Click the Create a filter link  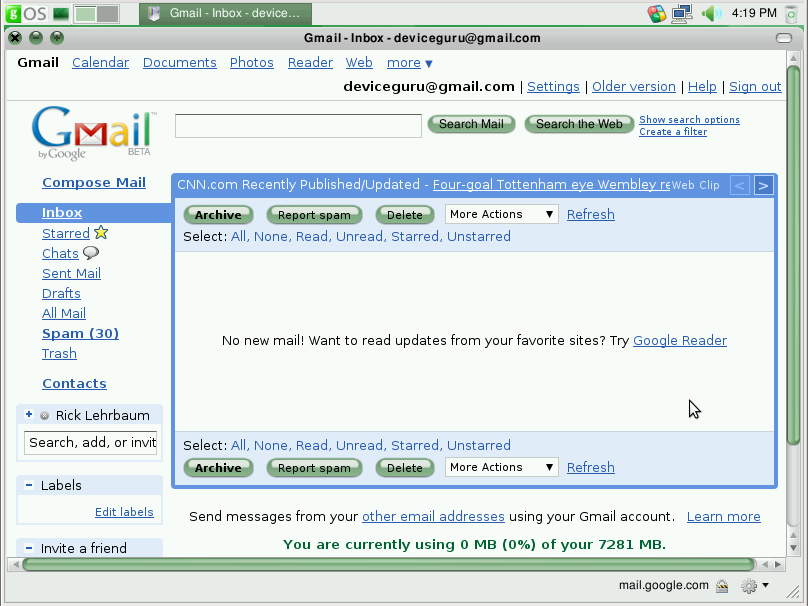click(x=673, y=132)
